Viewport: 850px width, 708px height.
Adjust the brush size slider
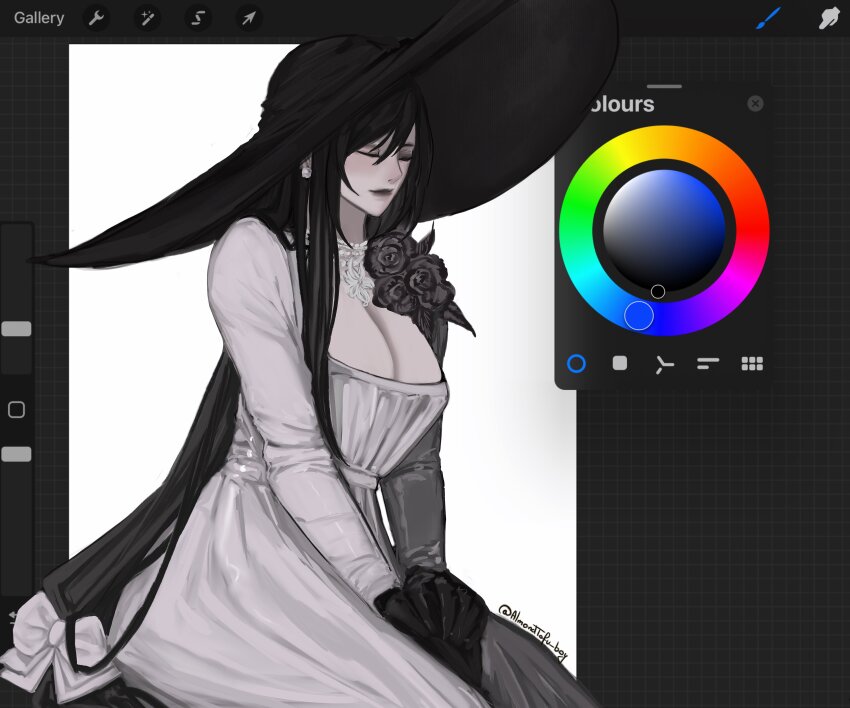click(16, 330)
